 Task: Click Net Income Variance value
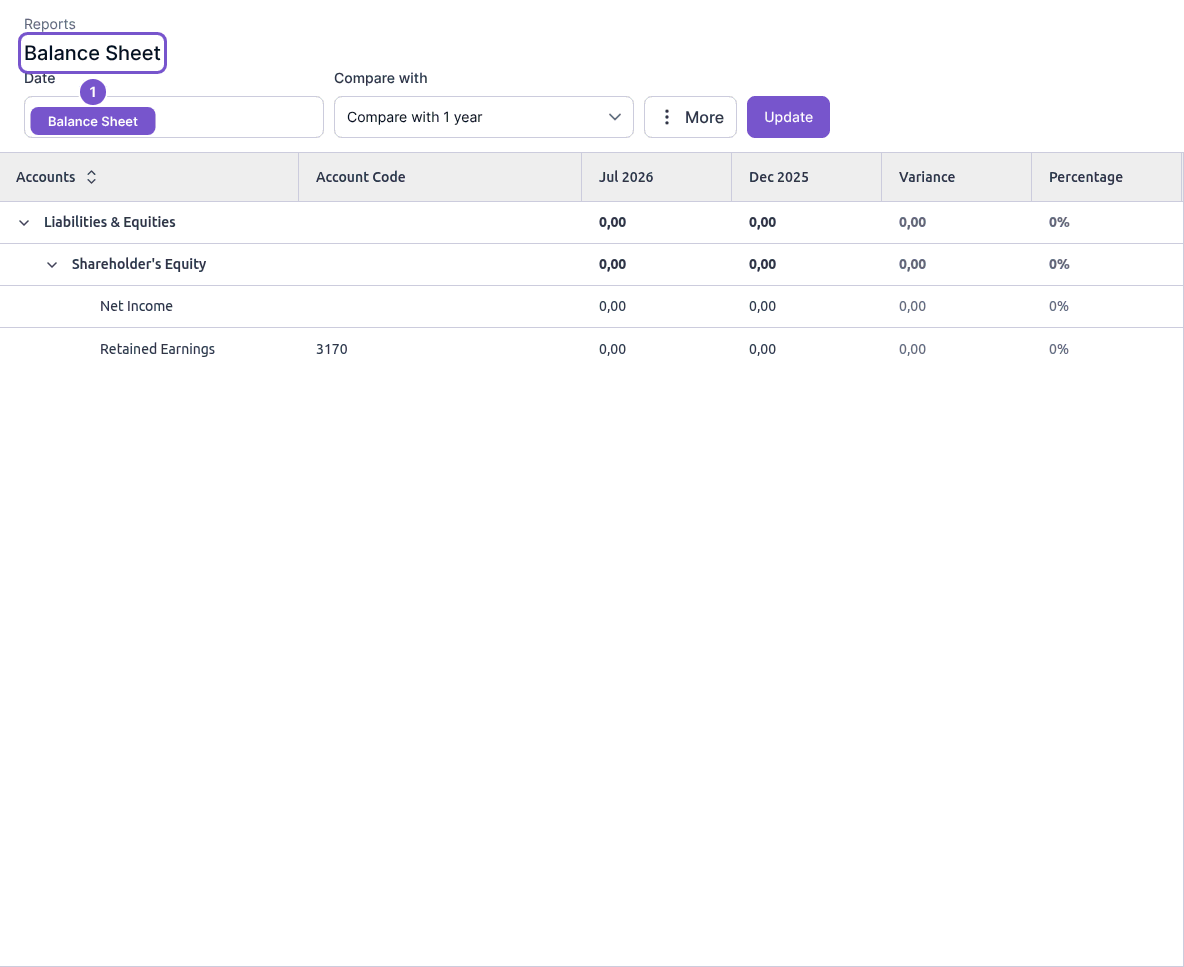pyautogui.click(x=912, y=306)
